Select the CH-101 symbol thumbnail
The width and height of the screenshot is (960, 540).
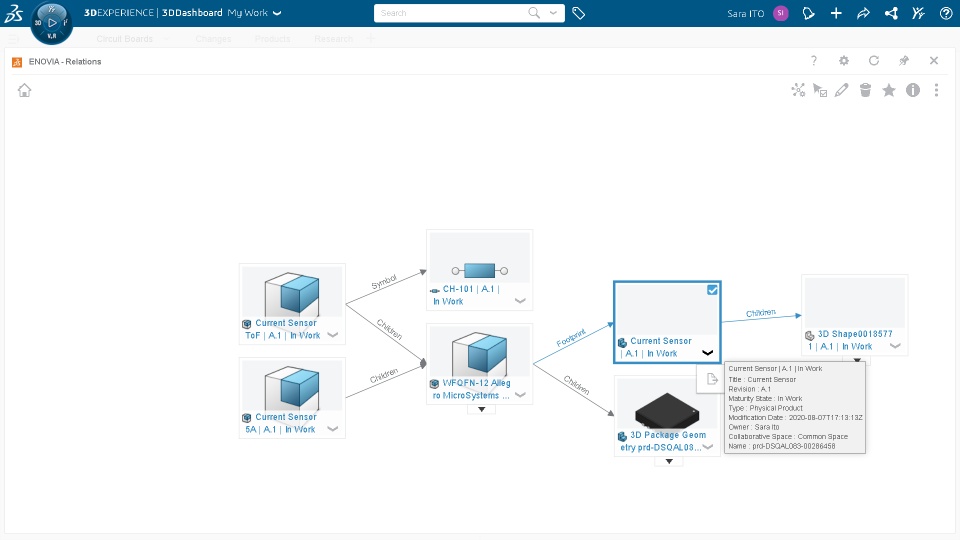pos(479,258)
